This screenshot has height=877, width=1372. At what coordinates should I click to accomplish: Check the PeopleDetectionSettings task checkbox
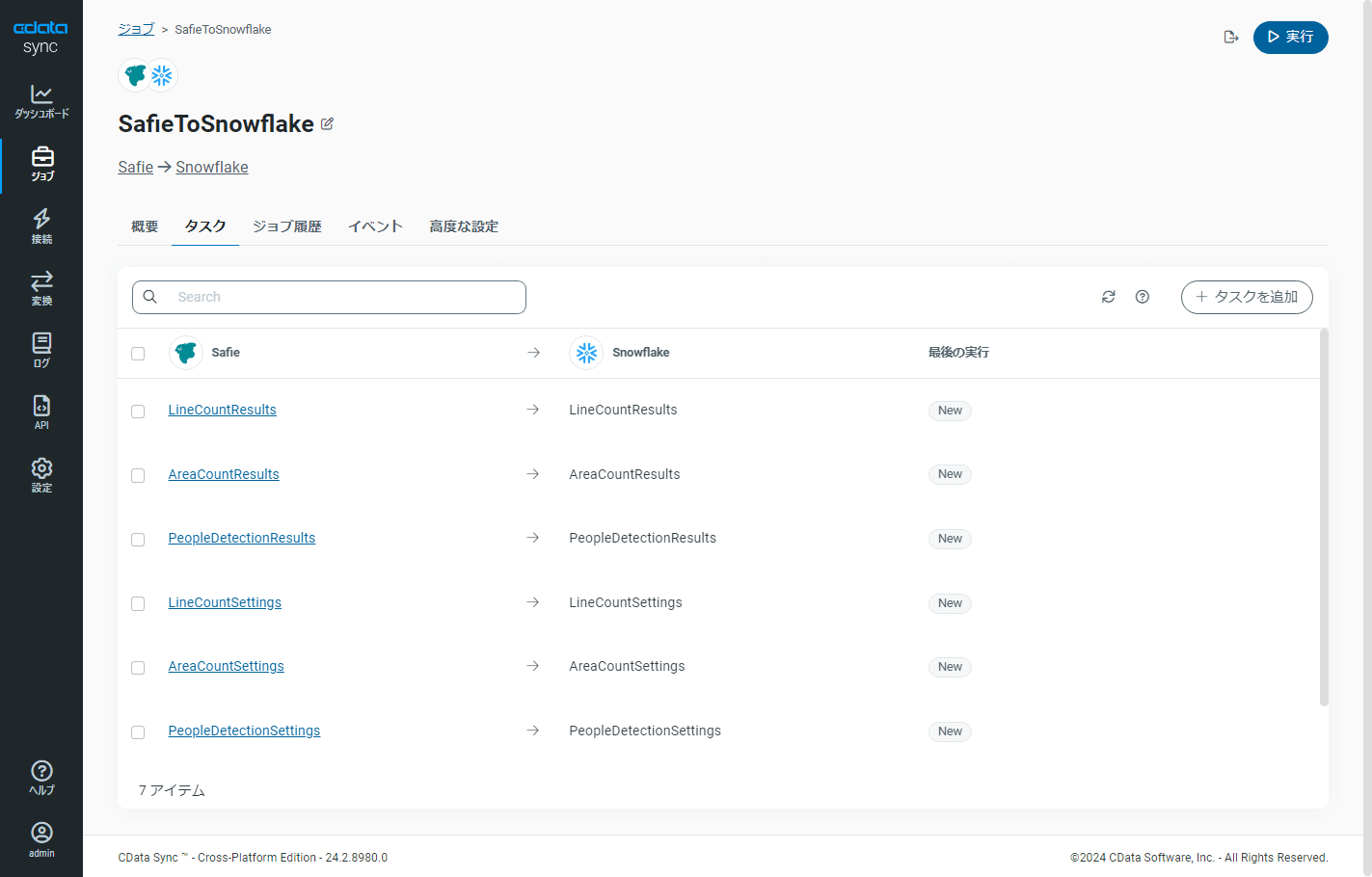coord(138,732)
